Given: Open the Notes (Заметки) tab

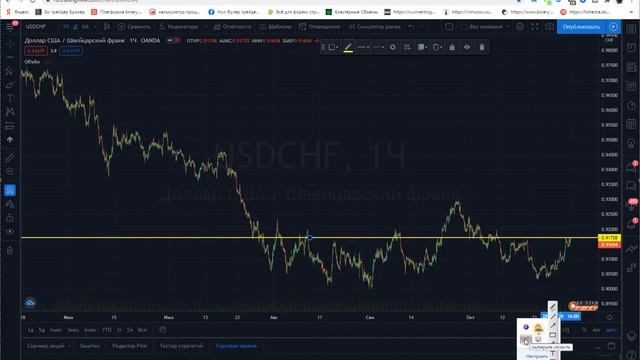Looking at the screenshot, I should [x=90, y=346].
